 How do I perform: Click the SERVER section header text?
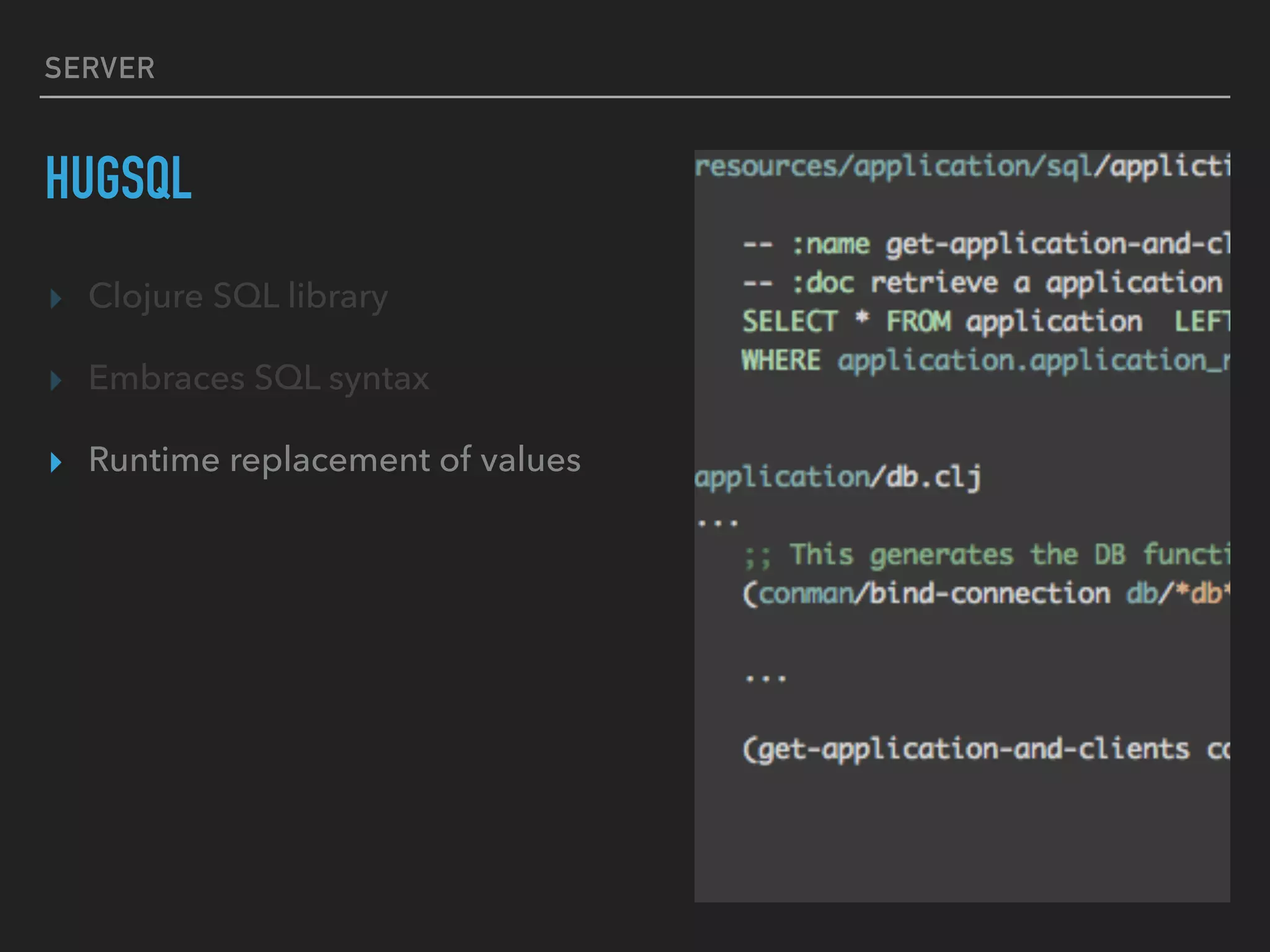click(100, 68)
